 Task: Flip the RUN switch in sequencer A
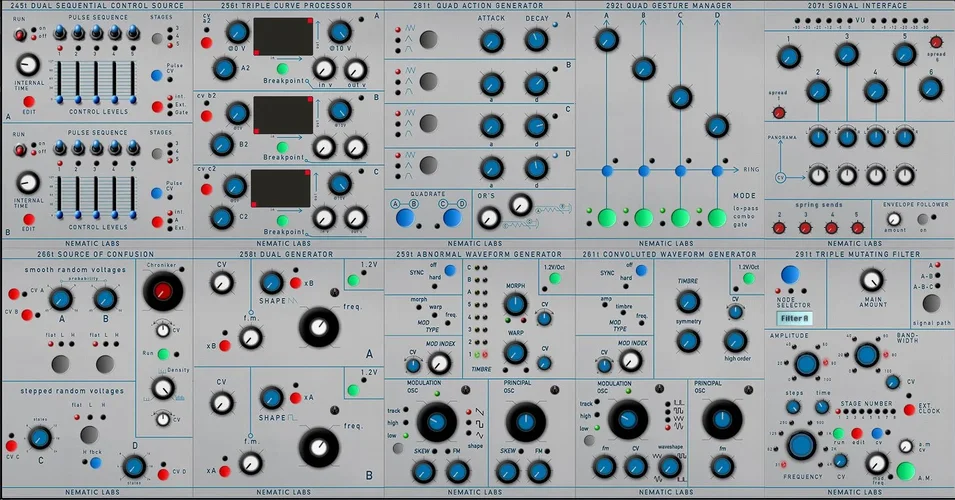pyautogui.click(x=19, y=35)
